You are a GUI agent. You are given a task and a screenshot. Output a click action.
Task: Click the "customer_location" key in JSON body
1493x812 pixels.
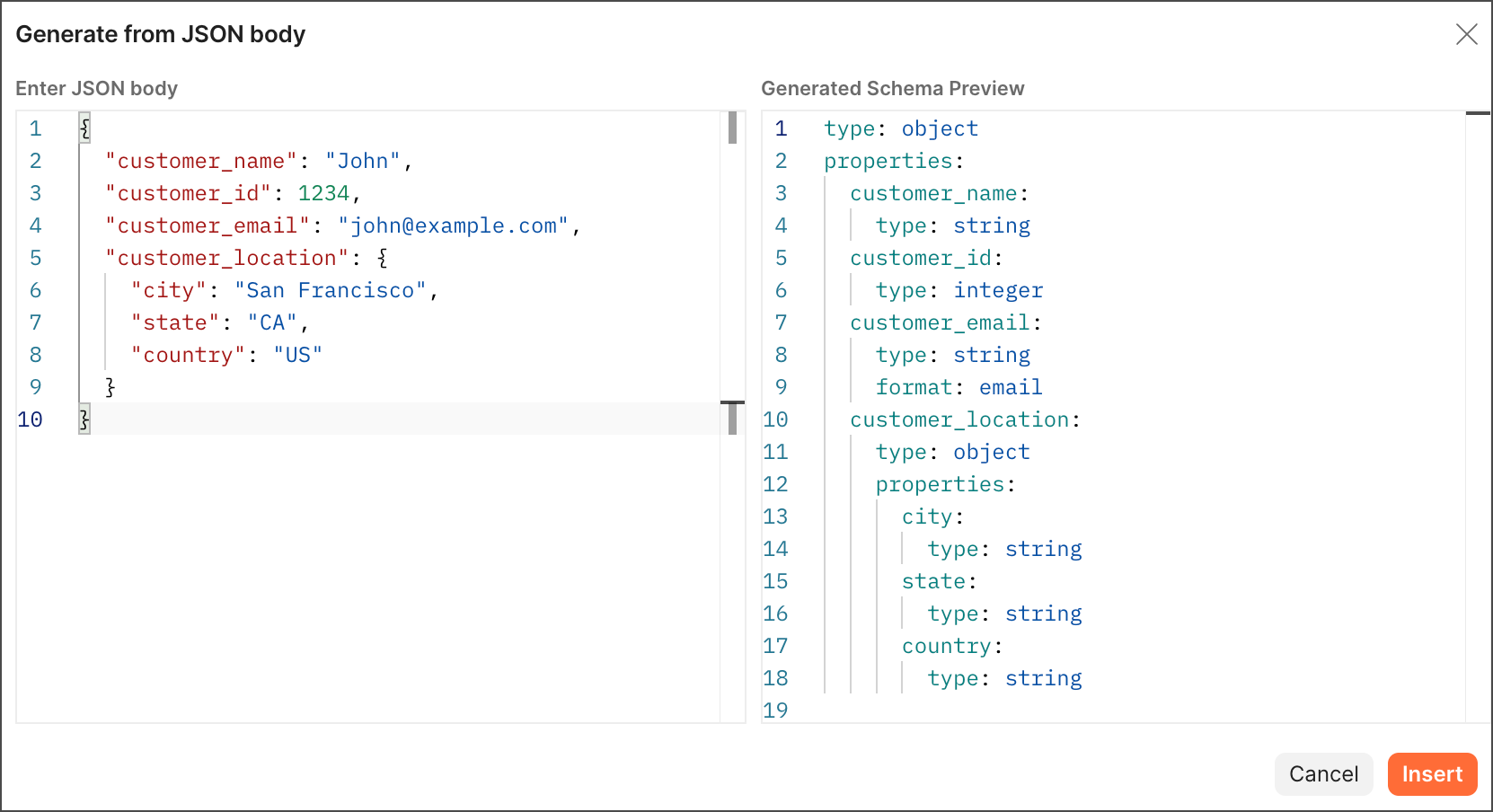coord(226,259)
